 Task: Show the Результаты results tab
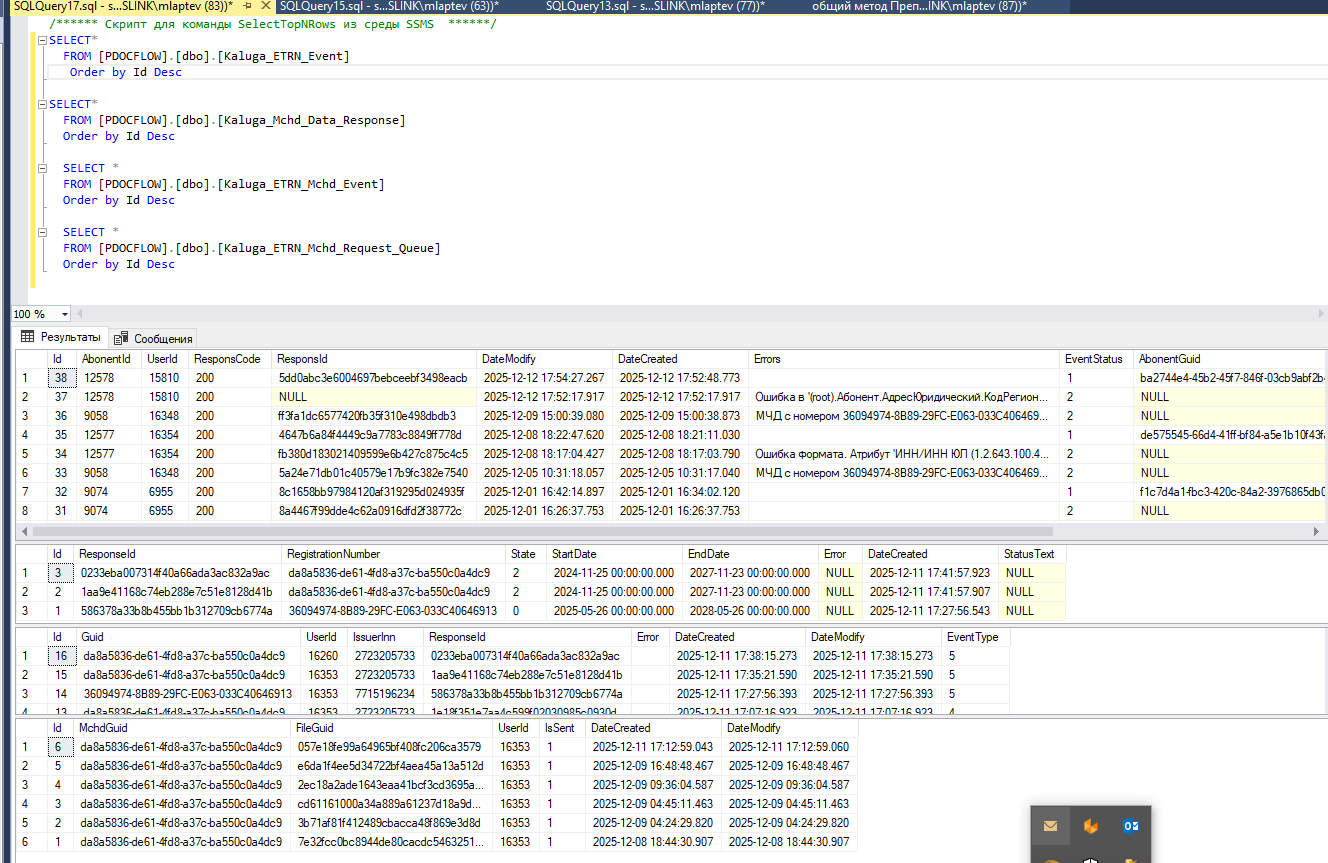(x=61, y=338)
